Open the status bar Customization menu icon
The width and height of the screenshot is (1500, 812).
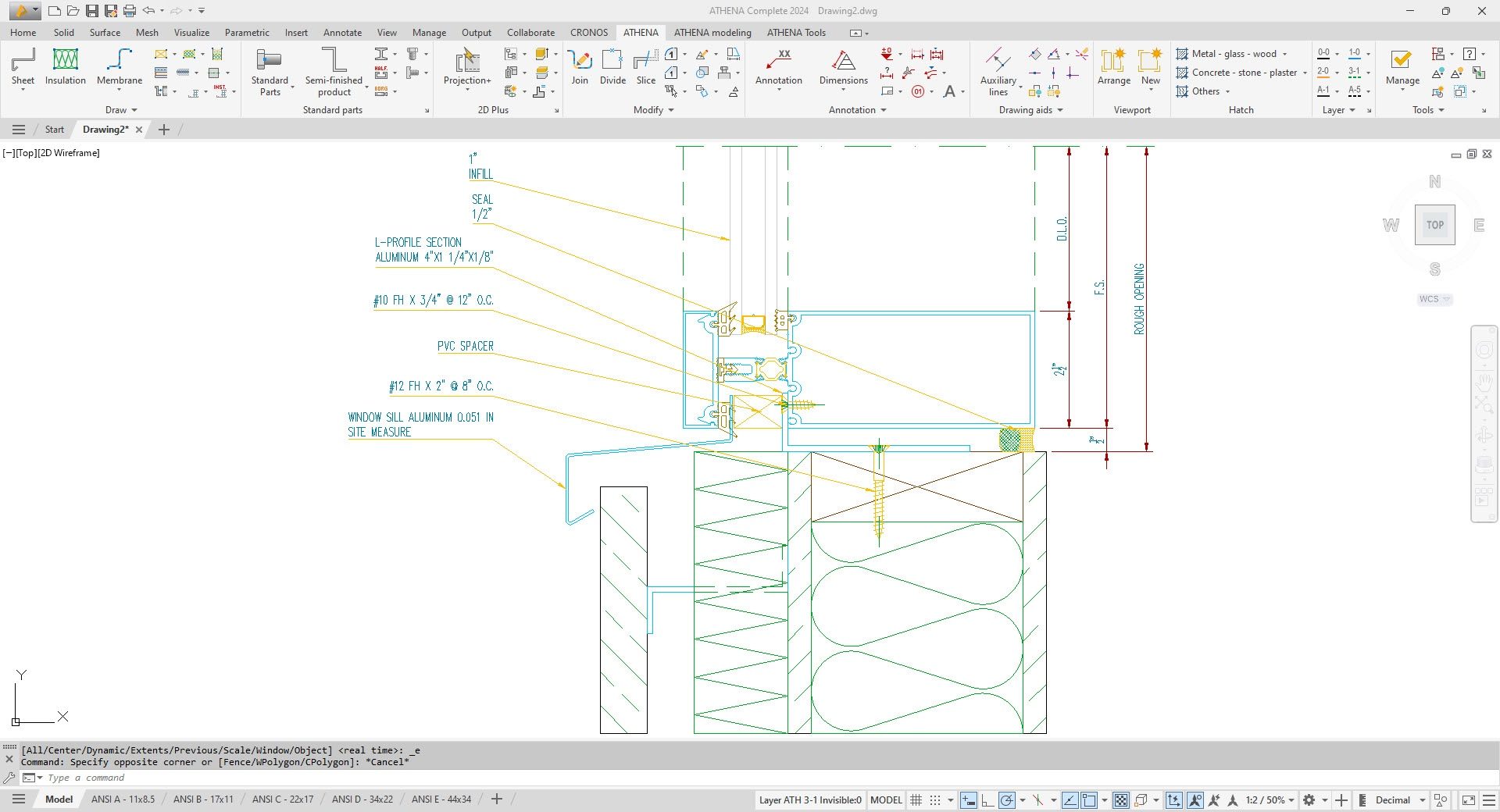point(1489,800)
